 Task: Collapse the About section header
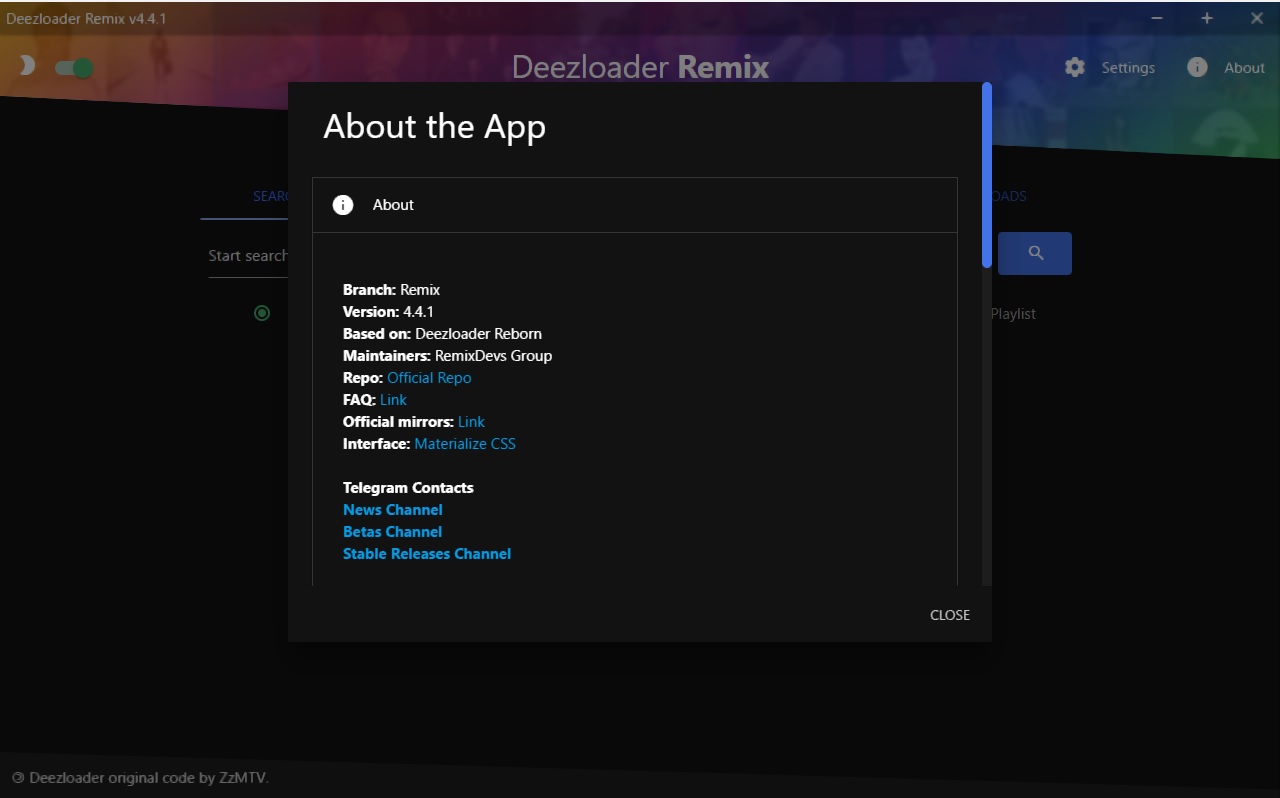635,205
